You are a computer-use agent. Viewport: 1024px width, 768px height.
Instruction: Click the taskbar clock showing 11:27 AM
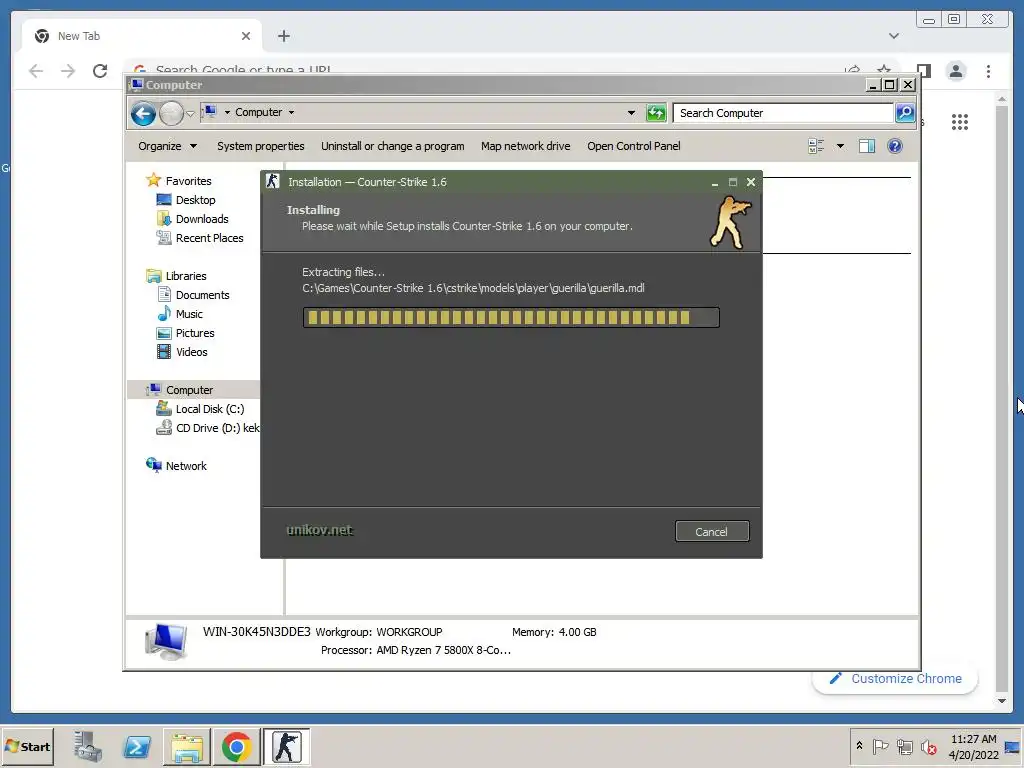(x=974, y=746)
